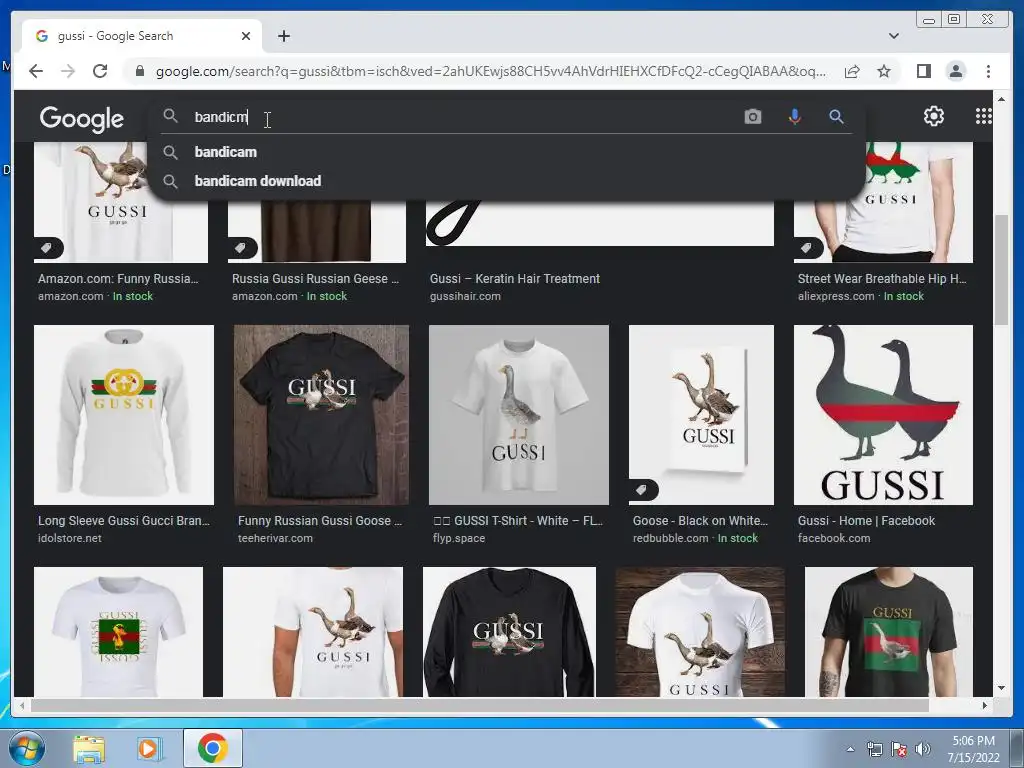
Task: Click the Google logo
Action: tap(82, 118)
